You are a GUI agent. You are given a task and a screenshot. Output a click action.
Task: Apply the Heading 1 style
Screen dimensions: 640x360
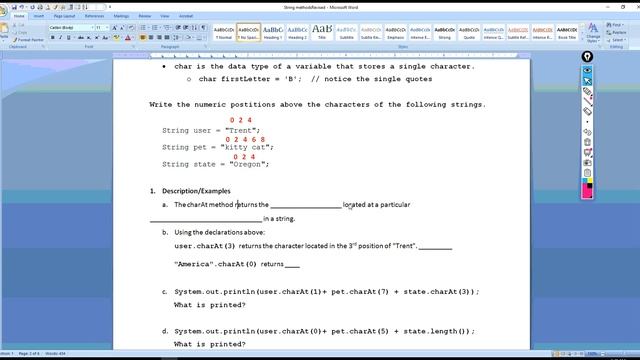[273, 32]
